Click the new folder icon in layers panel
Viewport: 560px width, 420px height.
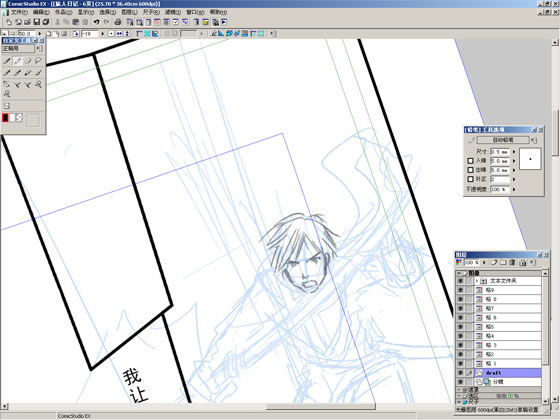pyautogui.click(x=503, y=262)
